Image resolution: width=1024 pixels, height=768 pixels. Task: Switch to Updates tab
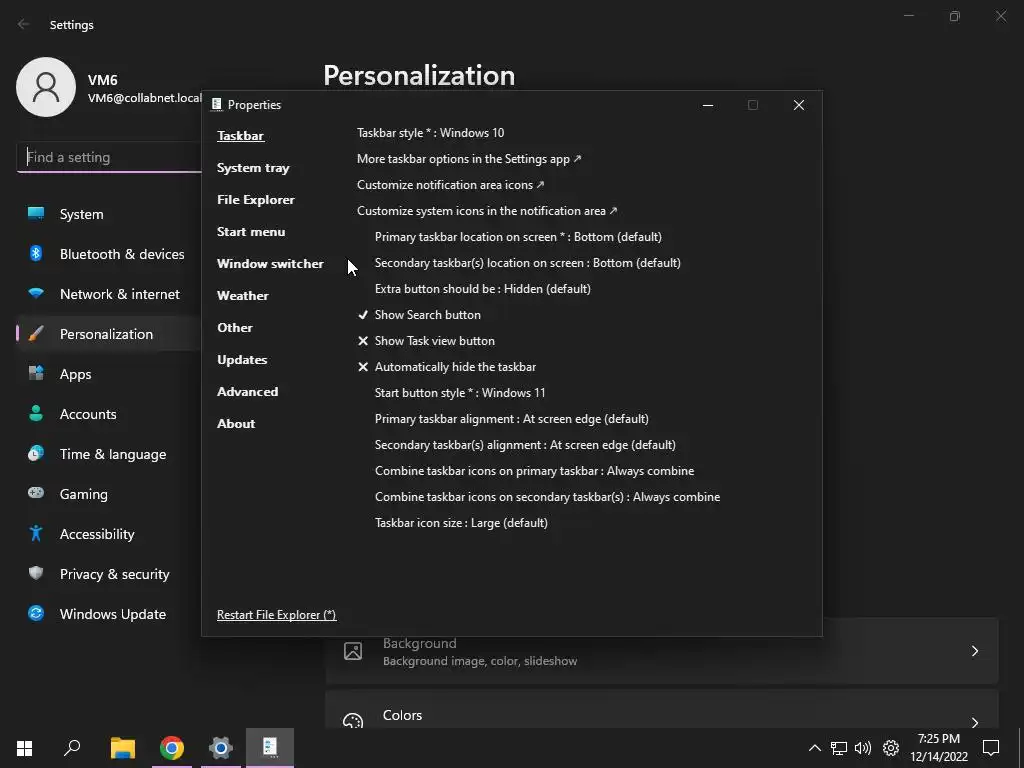tap(242, 360)
